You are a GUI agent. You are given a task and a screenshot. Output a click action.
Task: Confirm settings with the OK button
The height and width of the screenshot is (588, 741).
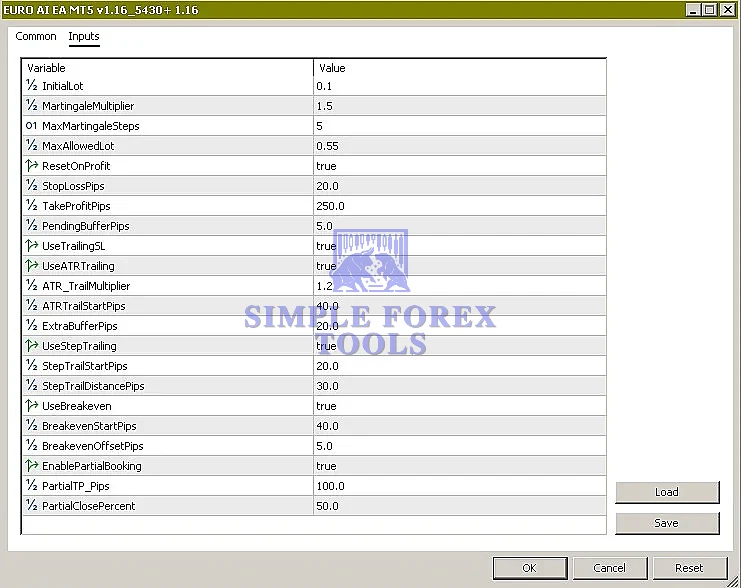click(529, 568)
